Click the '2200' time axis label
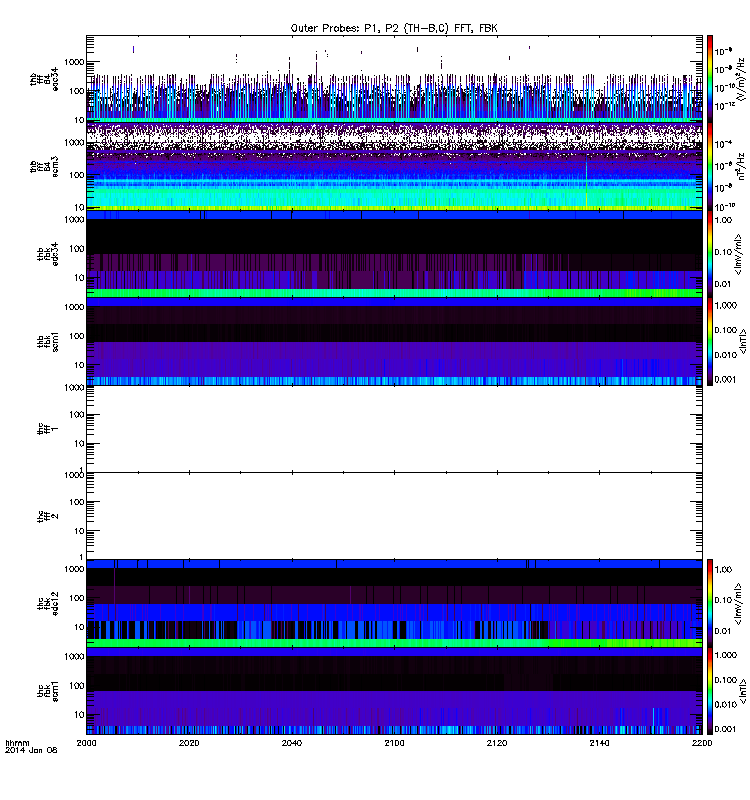 tap(702, 743)
